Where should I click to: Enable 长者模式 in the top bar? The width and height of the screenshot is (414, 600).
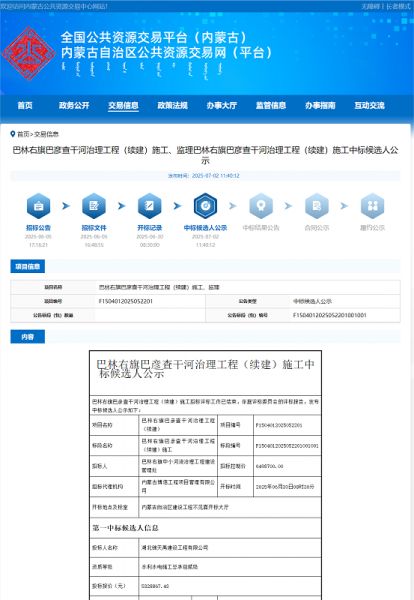[398, 7]
